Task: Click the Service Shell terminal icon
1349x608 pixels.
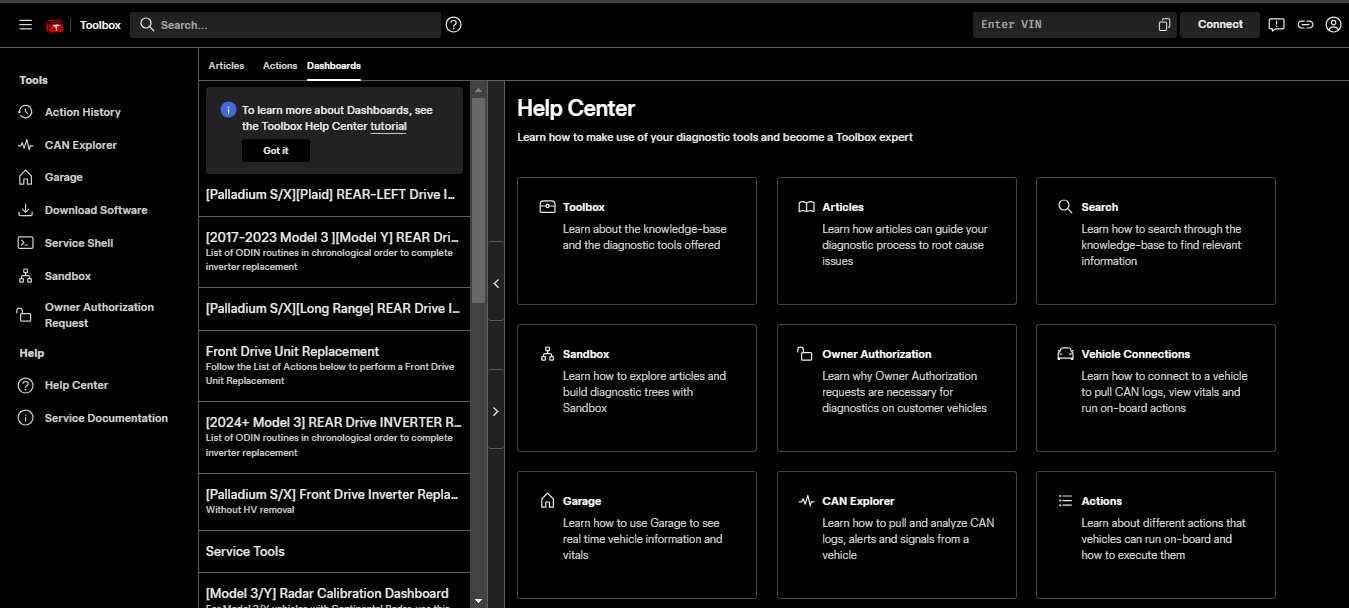Action: 25,243
